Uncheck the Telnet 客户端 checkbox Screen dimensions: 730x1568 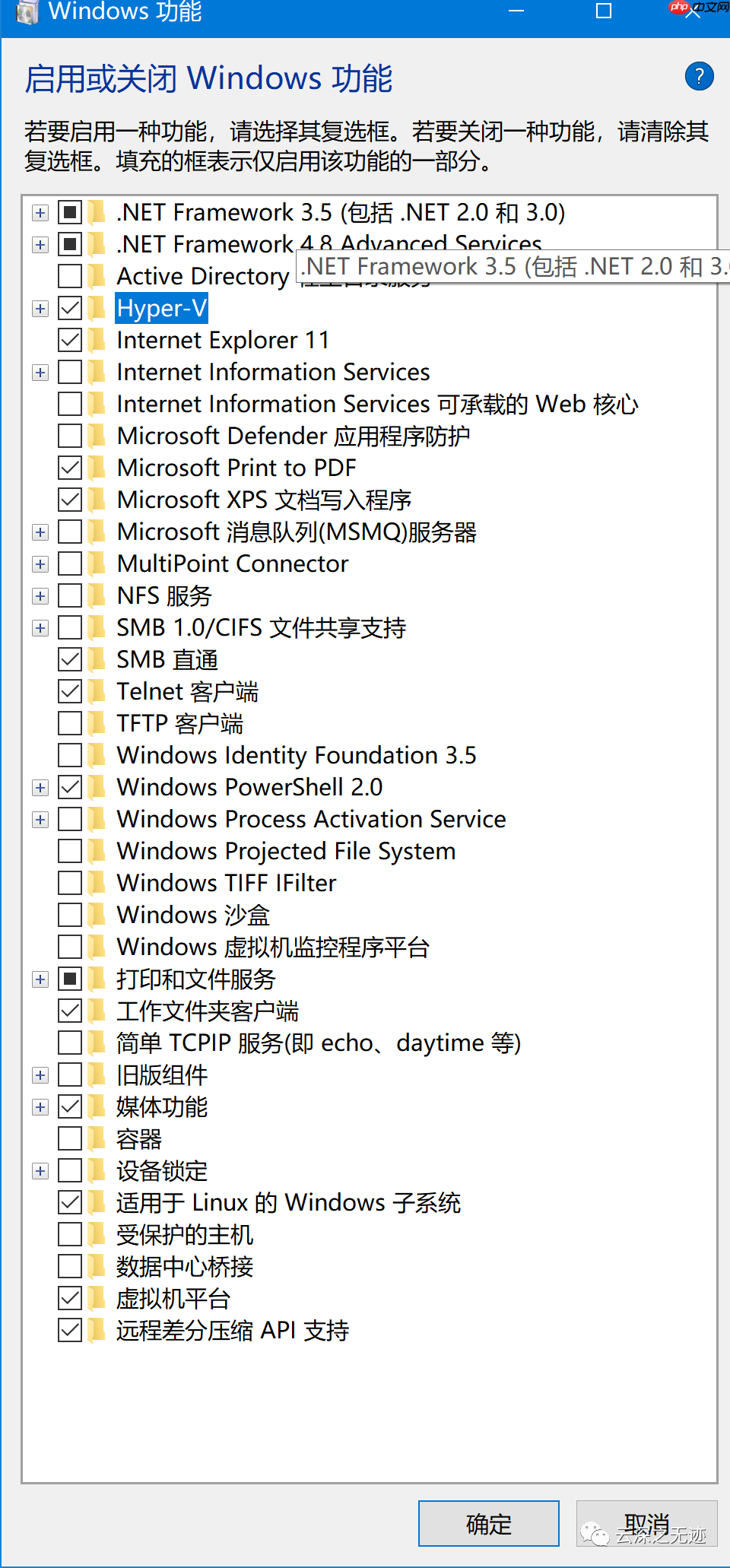70,691
